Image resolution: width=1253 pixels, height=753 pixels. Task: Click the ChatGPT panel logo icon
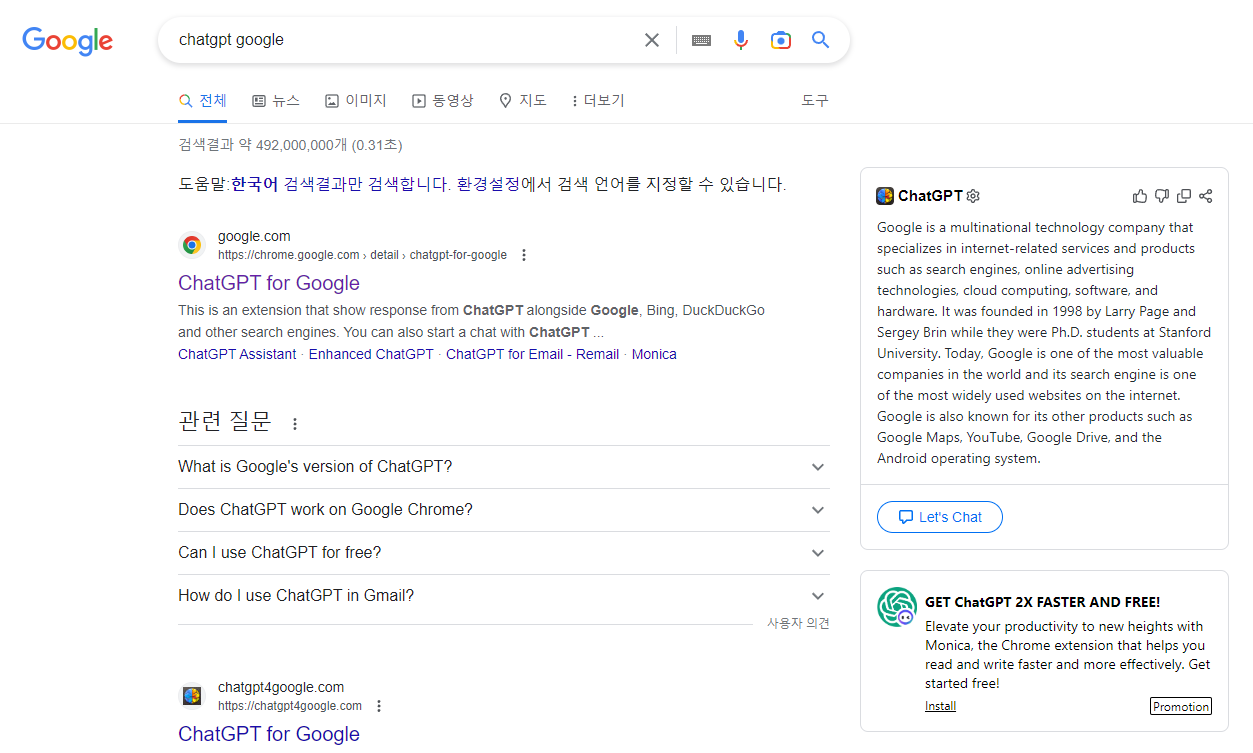click(x=885, y=196)
